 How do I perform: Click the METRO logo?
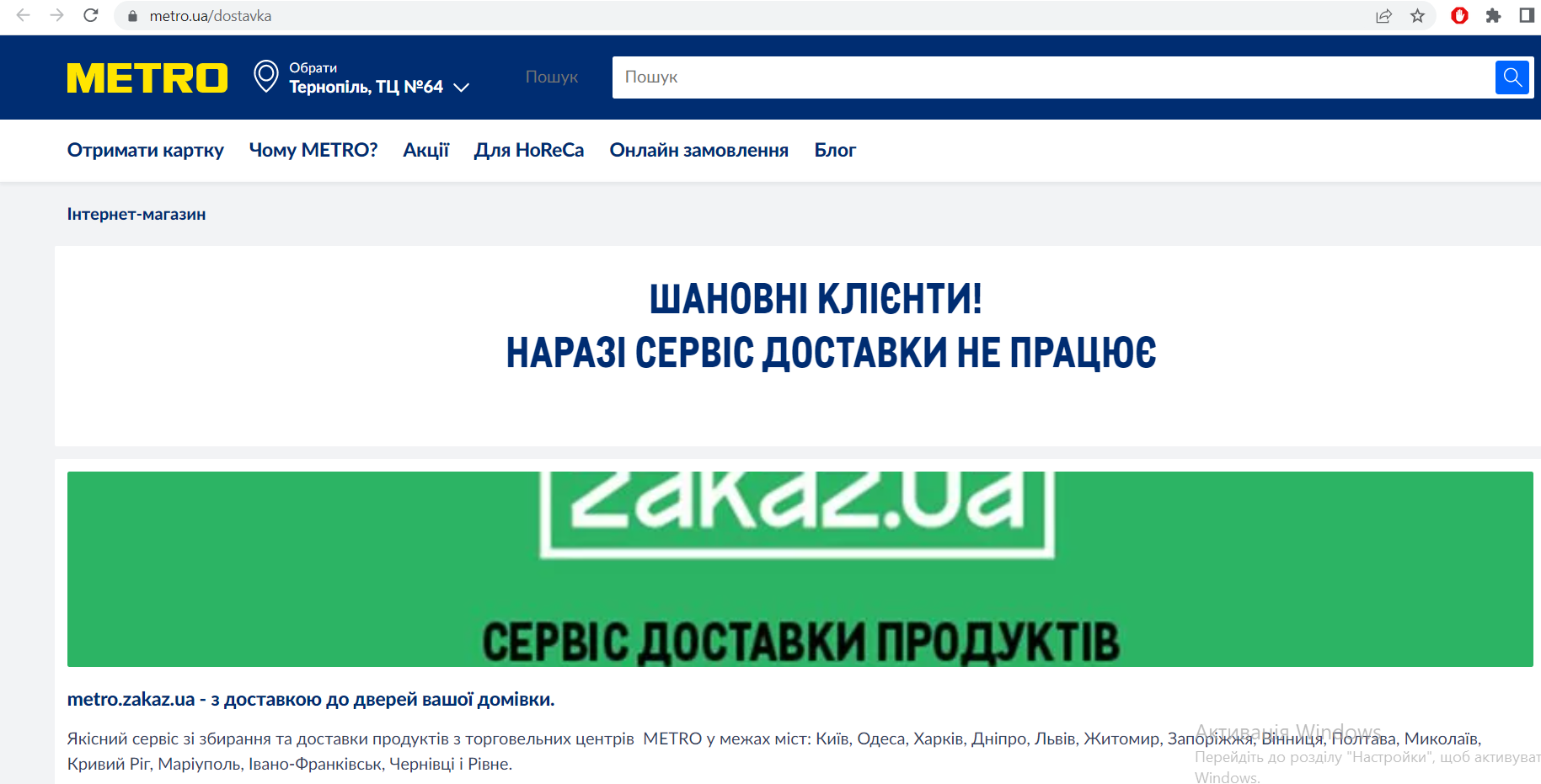pyautogui.click(x=147, y=78)
